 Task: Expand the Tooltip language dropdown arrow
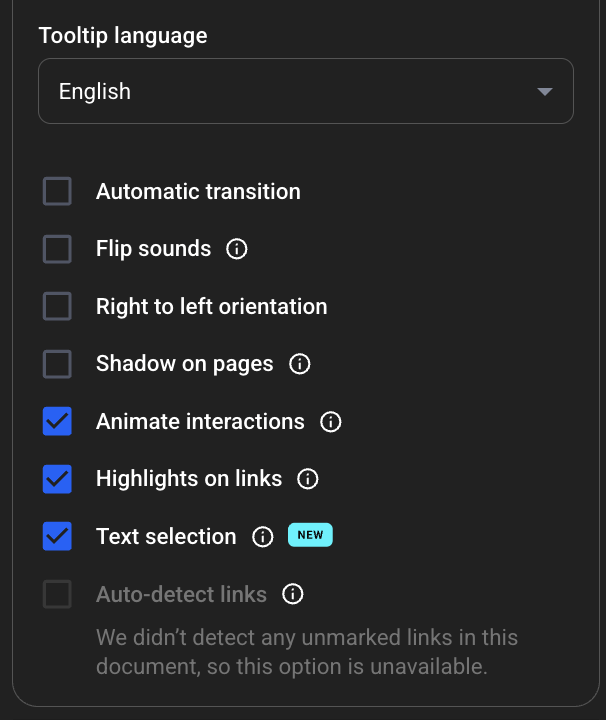pos(544,92)
